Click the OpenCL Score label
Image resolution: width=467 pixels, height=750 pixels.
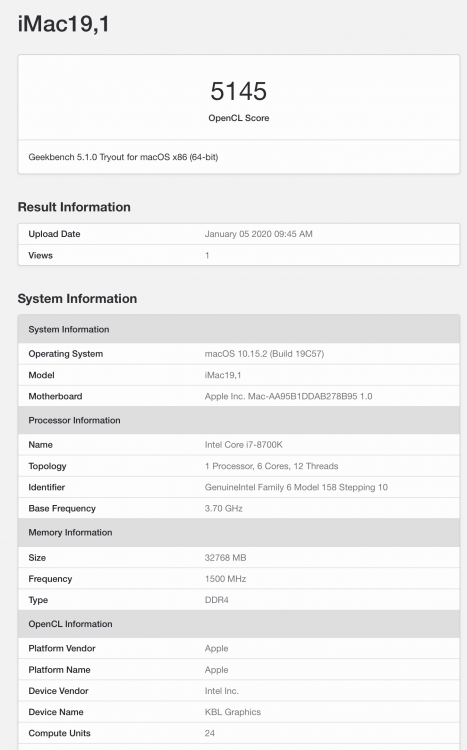click(238, 118)
